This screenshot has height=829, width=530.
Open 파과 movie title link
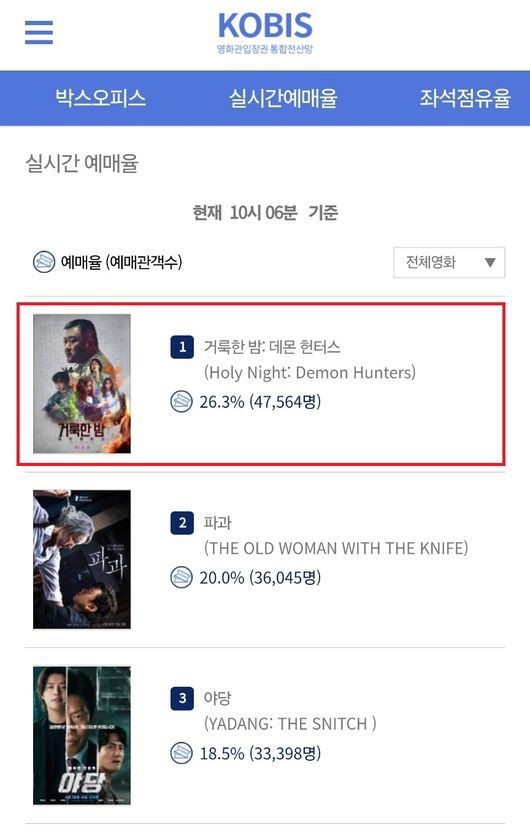pyautogui.click(x=217, y=522)
